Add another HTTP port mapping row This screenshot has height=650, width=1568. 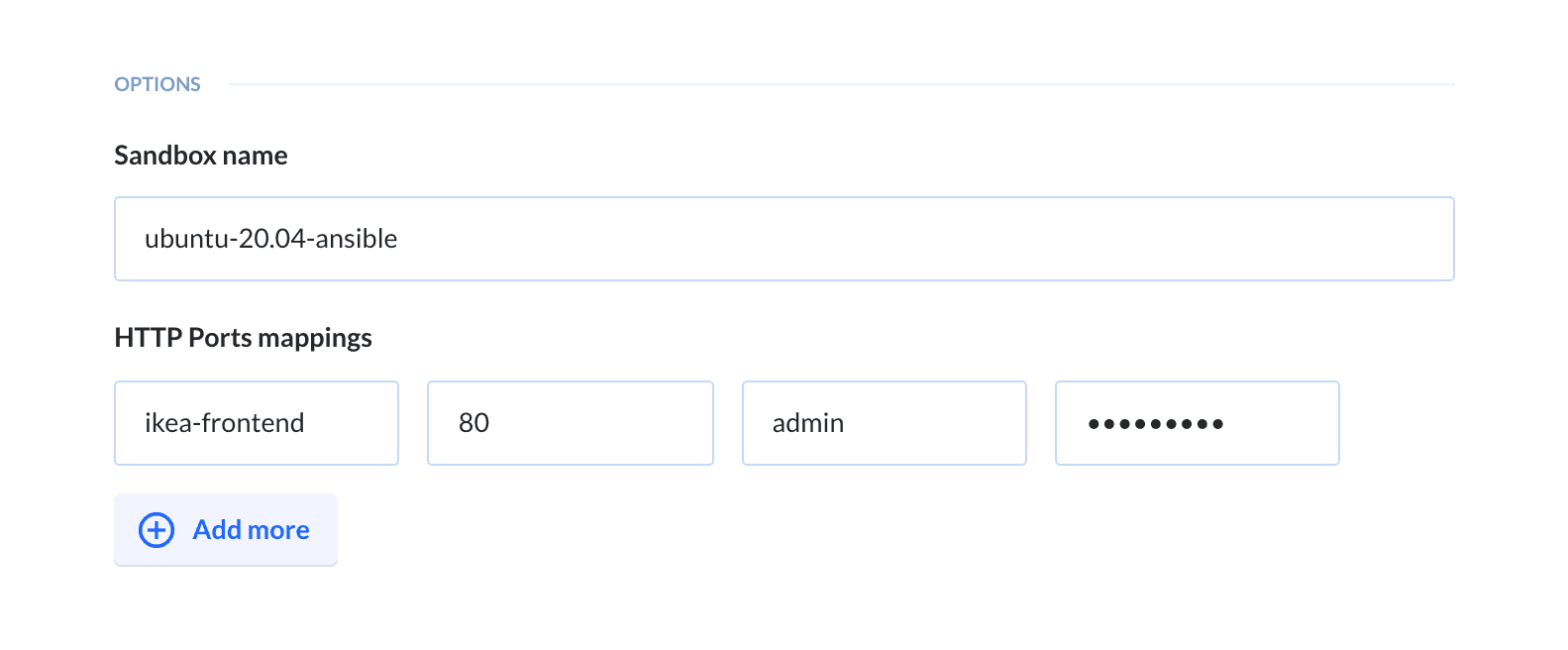pyautogui.click(x=226, y=530)
